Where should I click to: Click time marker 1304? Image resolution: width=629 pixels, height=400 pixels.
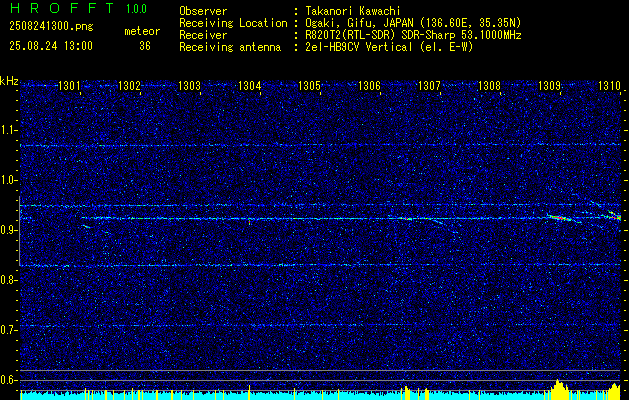click(x=249, y=85)
